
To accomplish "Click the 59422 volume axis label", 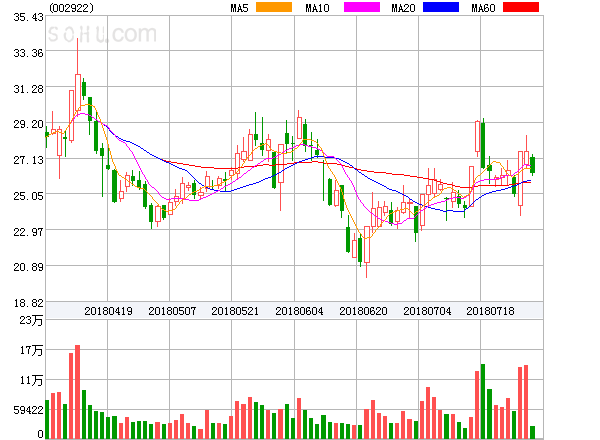I will tap(28, 410).
